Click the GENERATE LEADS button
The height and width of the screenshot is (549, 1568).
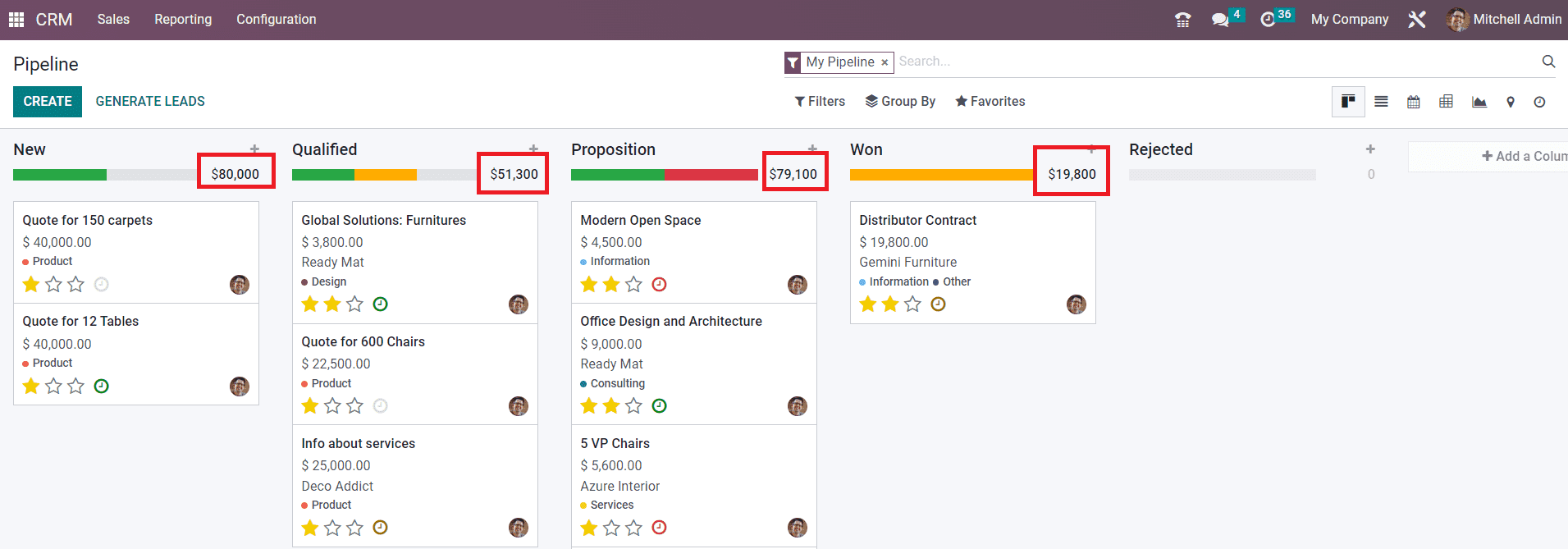pyautogui.click(x=150, y=102)
